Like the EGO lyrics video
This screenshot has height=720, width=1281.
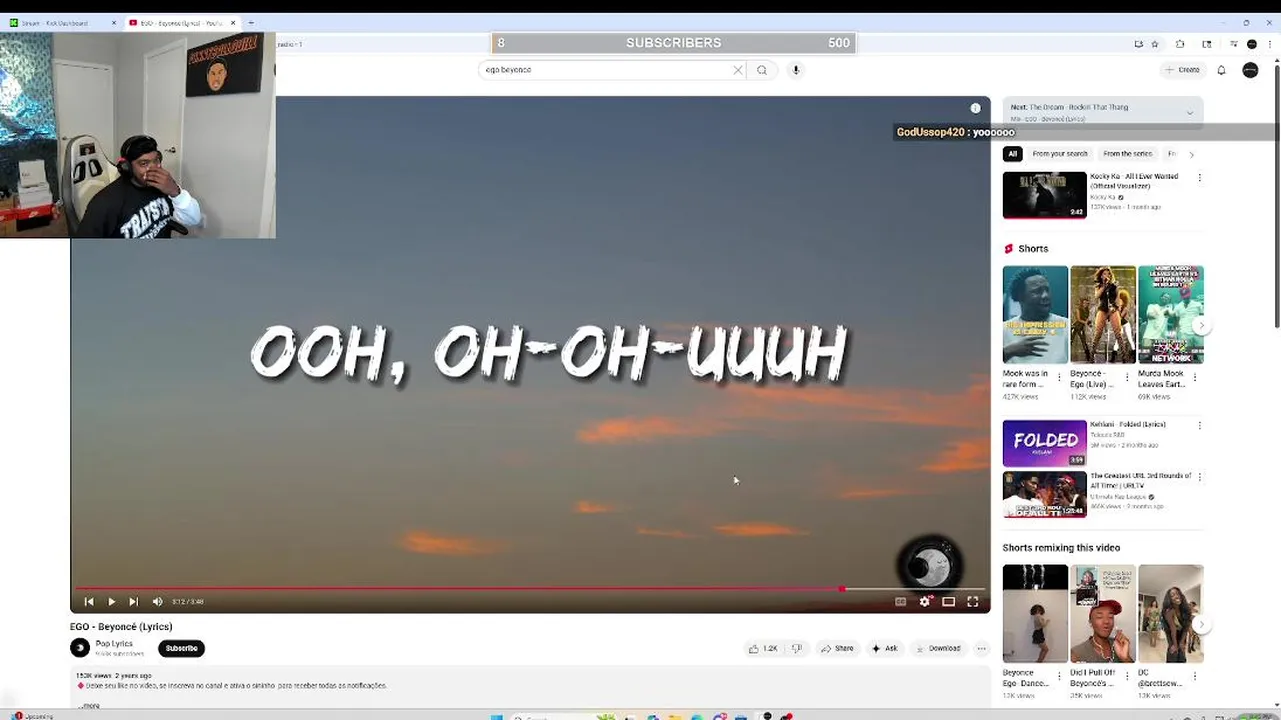763,648
